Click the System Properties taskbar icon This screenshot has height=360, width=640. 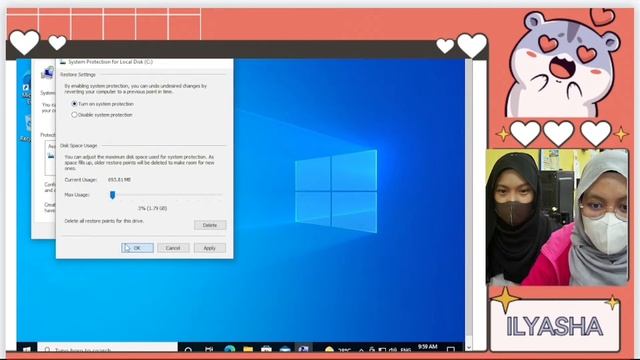pyautogui.click(x=303, y=348)
